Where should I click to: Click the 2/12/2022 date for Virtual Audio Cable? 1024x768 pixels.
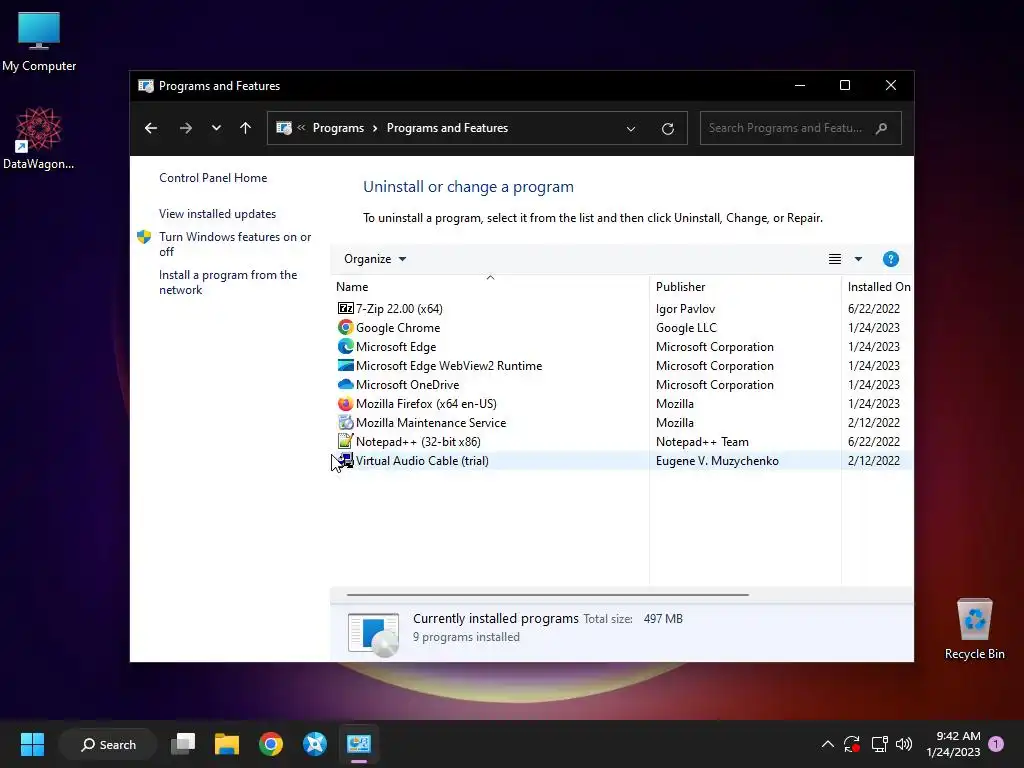click(x=873, y=460)
